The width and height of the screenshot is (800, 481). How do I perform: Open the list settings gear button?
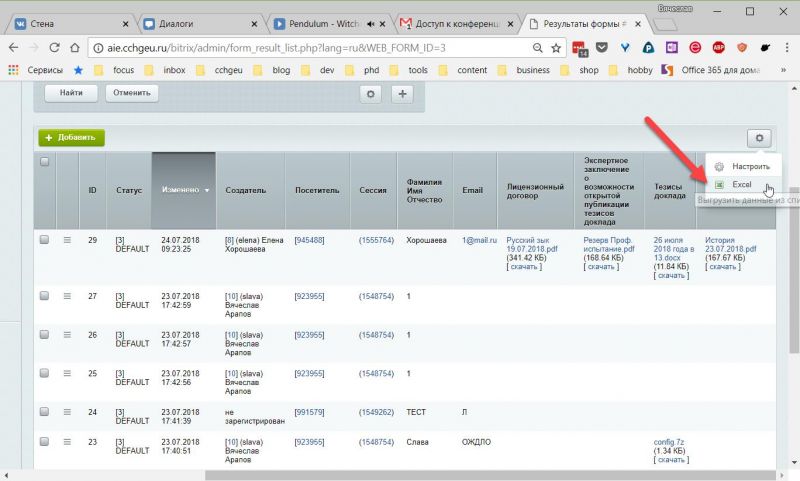(759, 139)
